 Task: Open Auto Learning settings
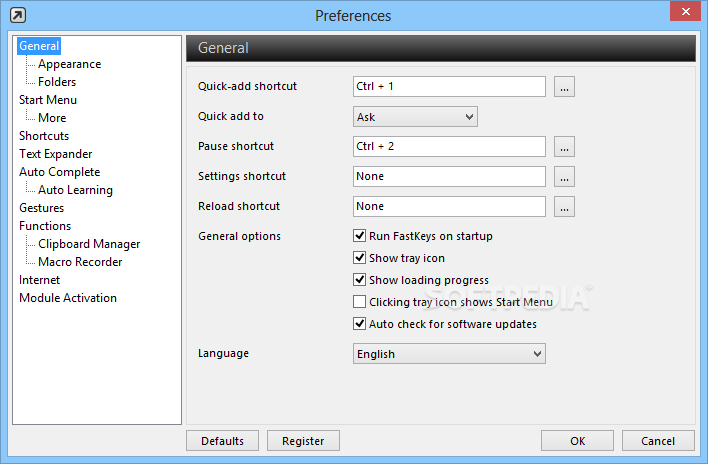(75, 190)
